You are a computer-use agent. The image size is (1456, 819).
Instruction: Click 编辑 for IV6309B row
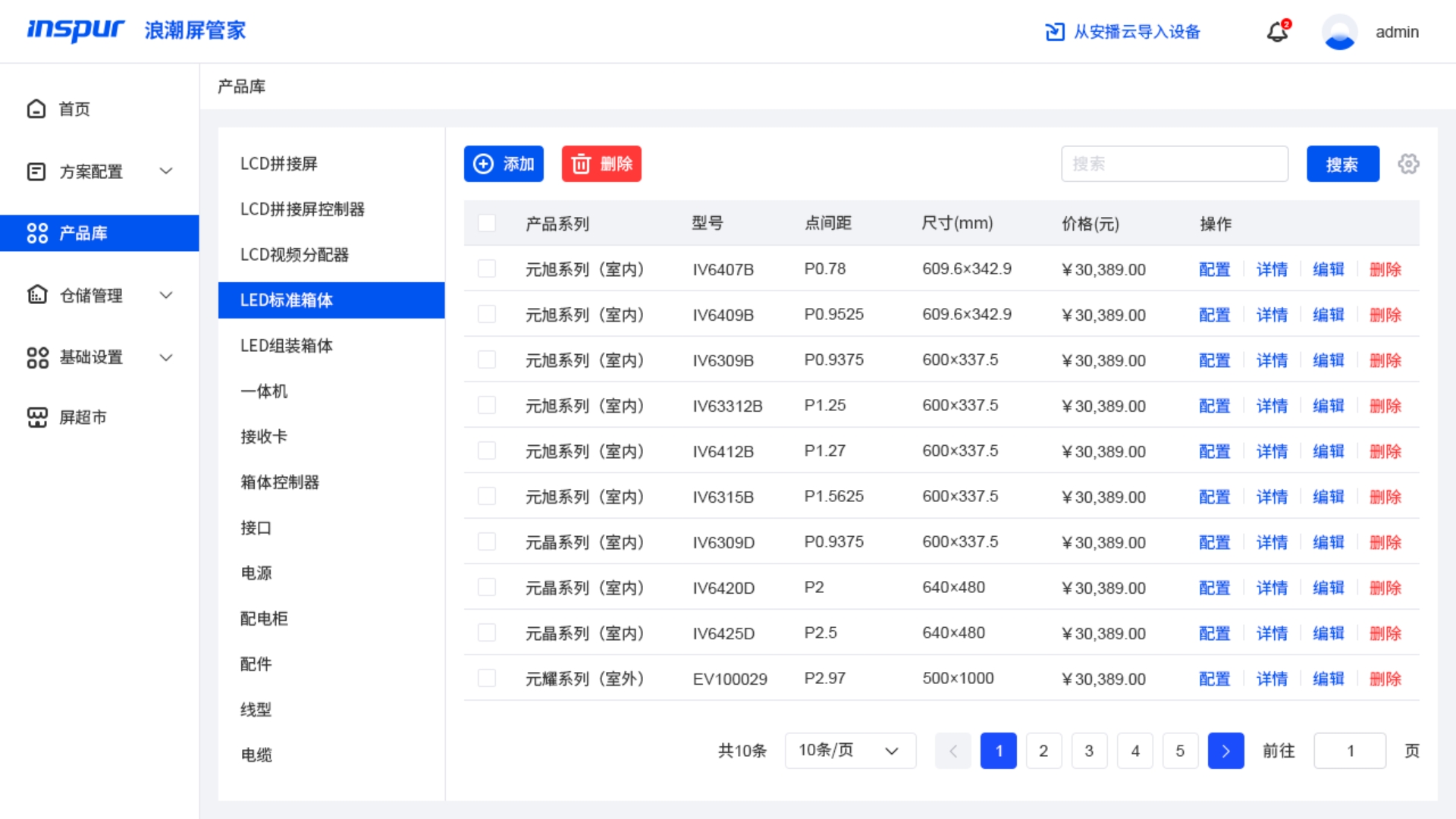(x=1329, y=360)
